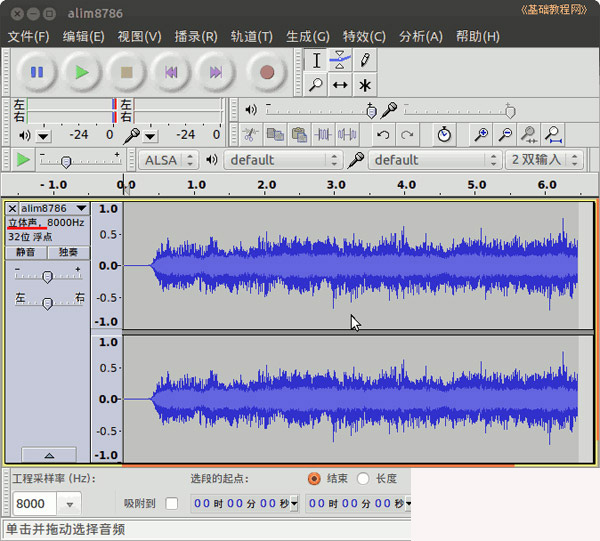Open the 轨道(T) menu
Viewport: 600px width, 541px height.
point(252,37)
